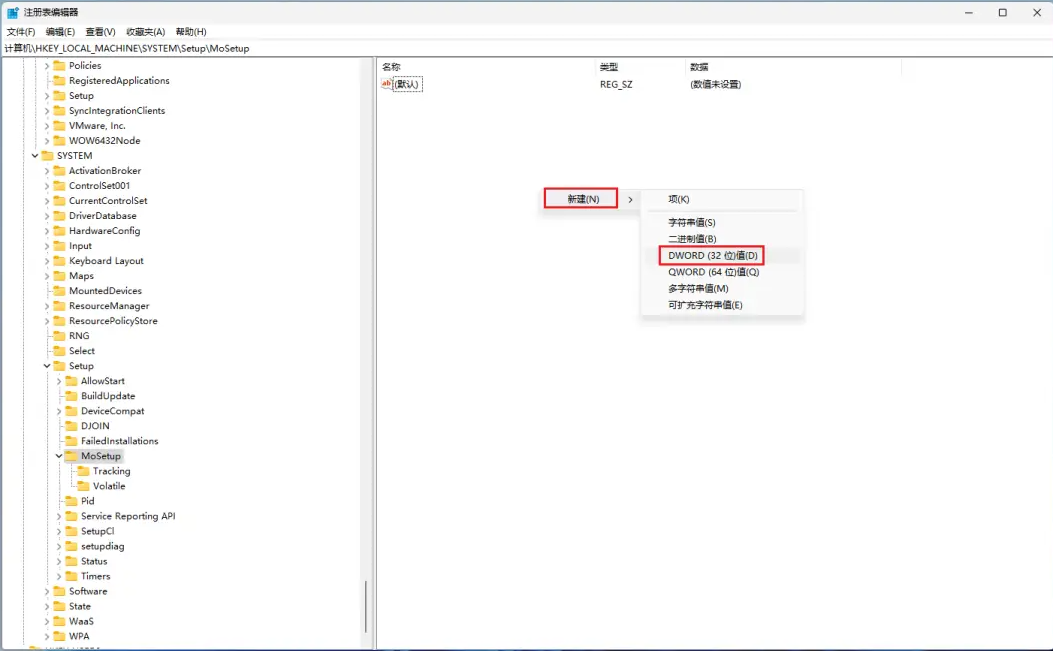Open the 查看(V) menu
Screen dimensions: 1053x651
click(x=101, y=32)
